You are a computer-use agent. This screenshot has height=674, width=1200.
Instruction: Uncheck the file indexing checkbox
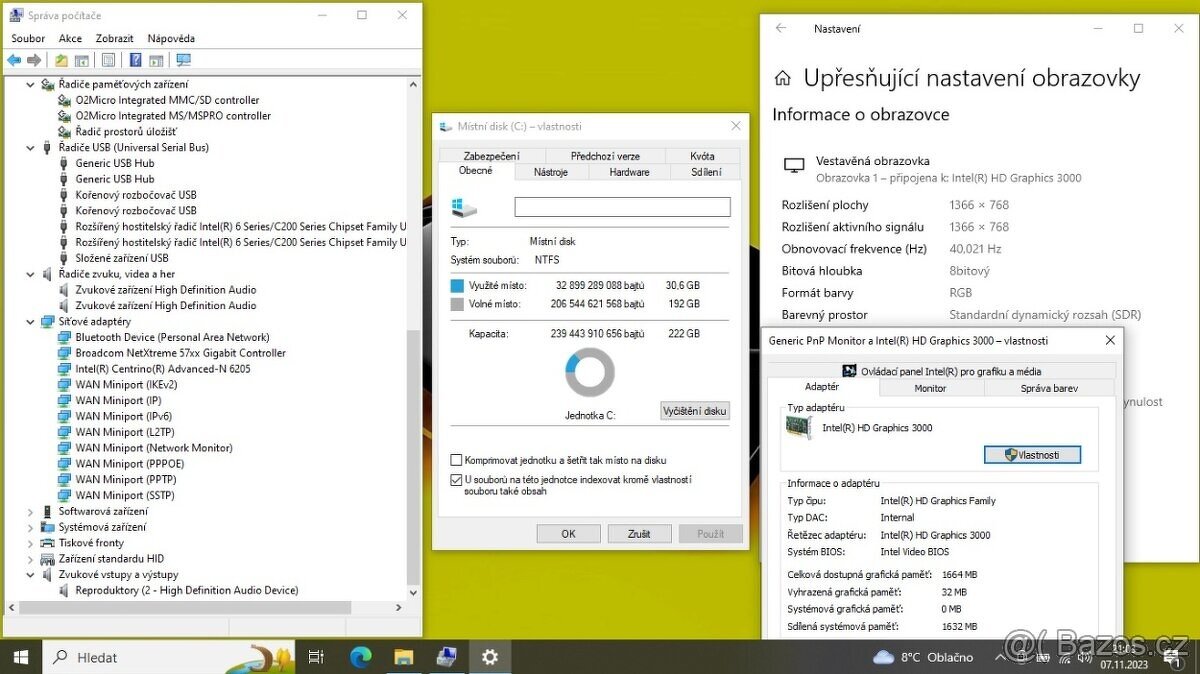click(455, 479)
